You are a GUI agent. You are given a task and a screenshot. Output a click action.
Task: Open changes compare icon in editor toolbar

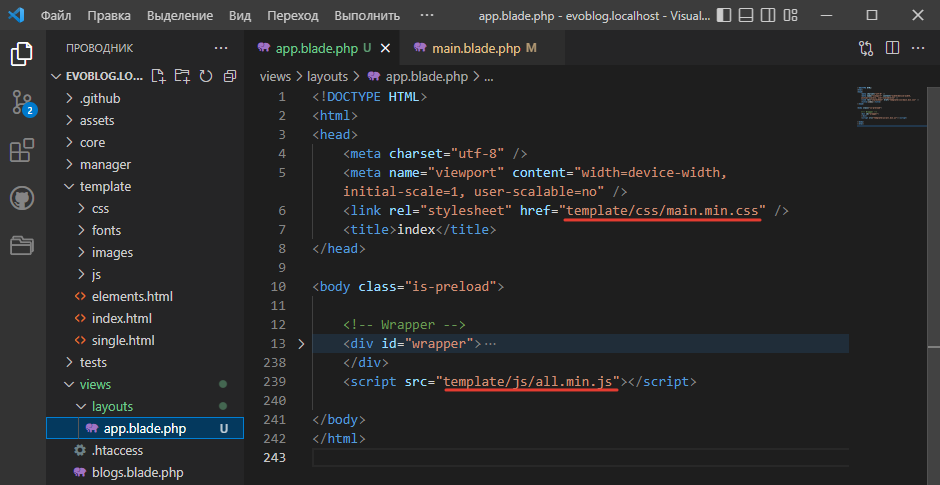click(x=866, y=48)
